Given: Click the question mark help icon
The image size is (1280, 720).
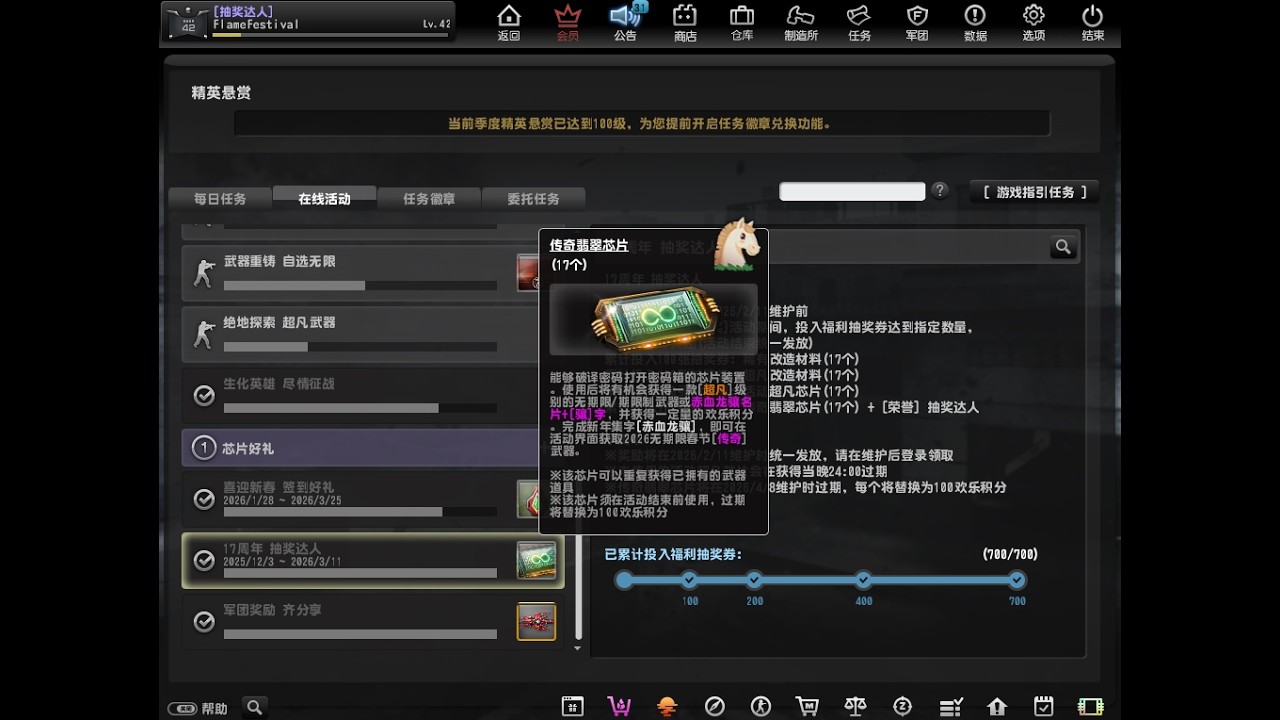Looking at the screenshot, I should tap(939, 190).
